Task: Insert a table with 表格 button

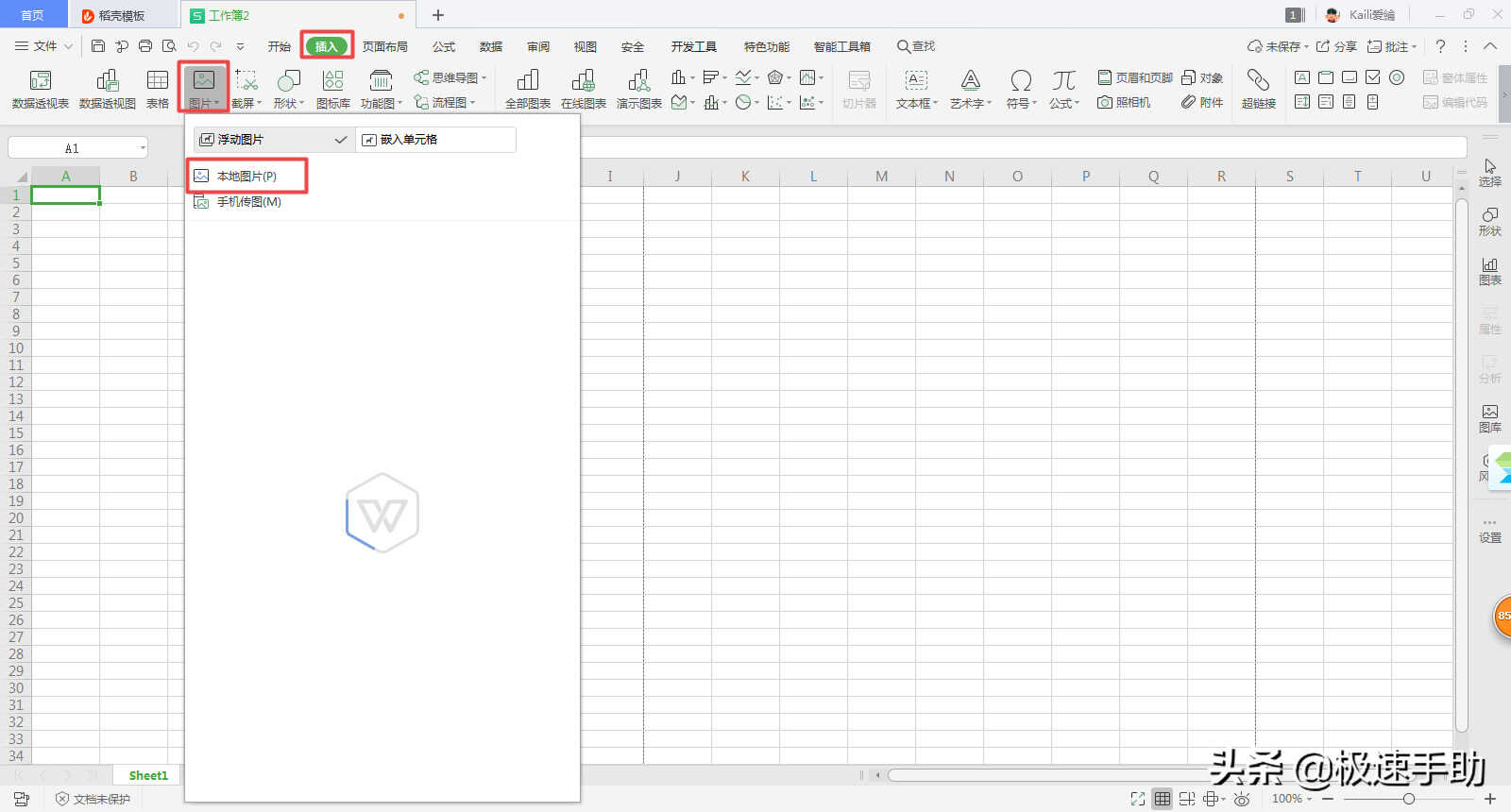Action: (158, 90)
